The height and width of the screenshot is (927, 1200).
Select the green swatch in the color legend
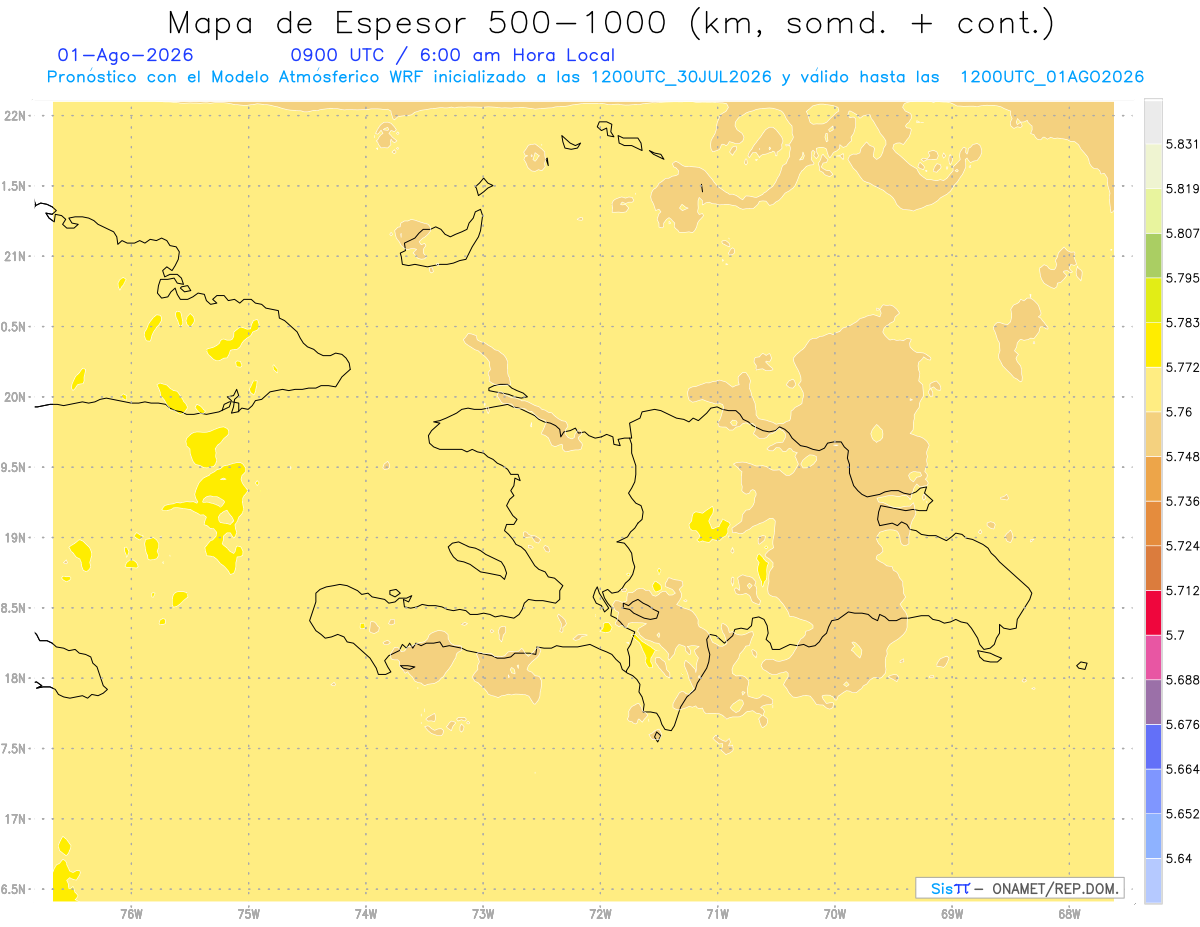pyautogui.click(x=1153, y=255)
